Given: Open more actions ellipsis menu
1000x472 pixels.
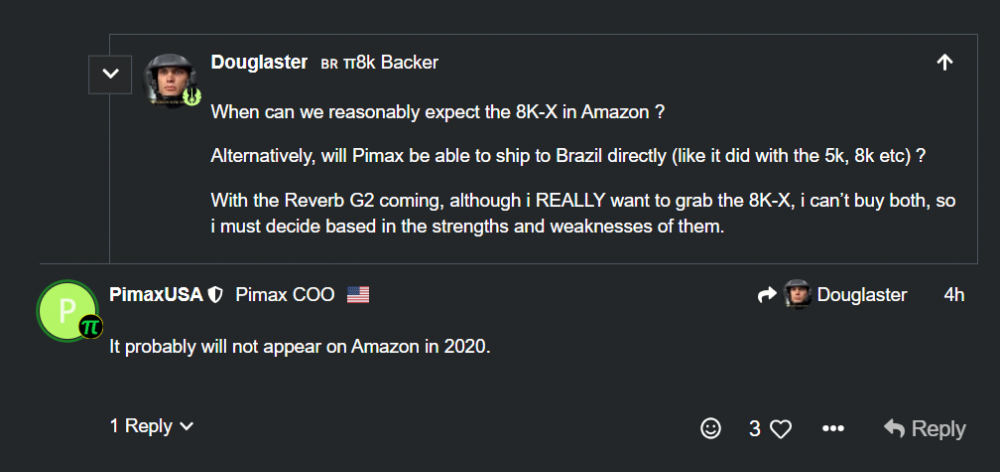Looking at the screenshot, I should pyautogui.click(x=833, y=428).
